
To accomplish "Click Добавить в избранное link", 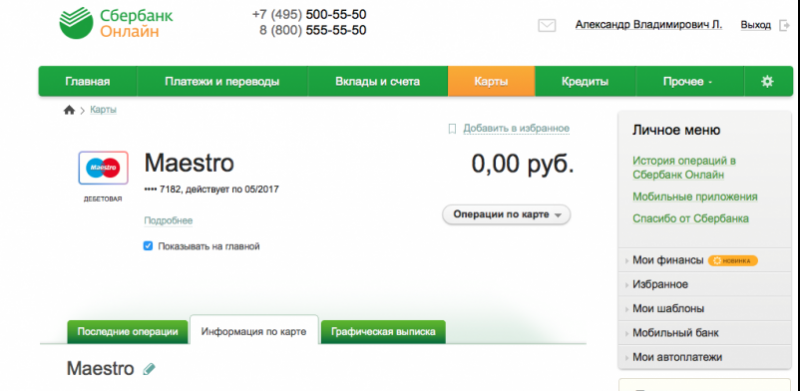I will pyautogui.click(x=516, y=129).
